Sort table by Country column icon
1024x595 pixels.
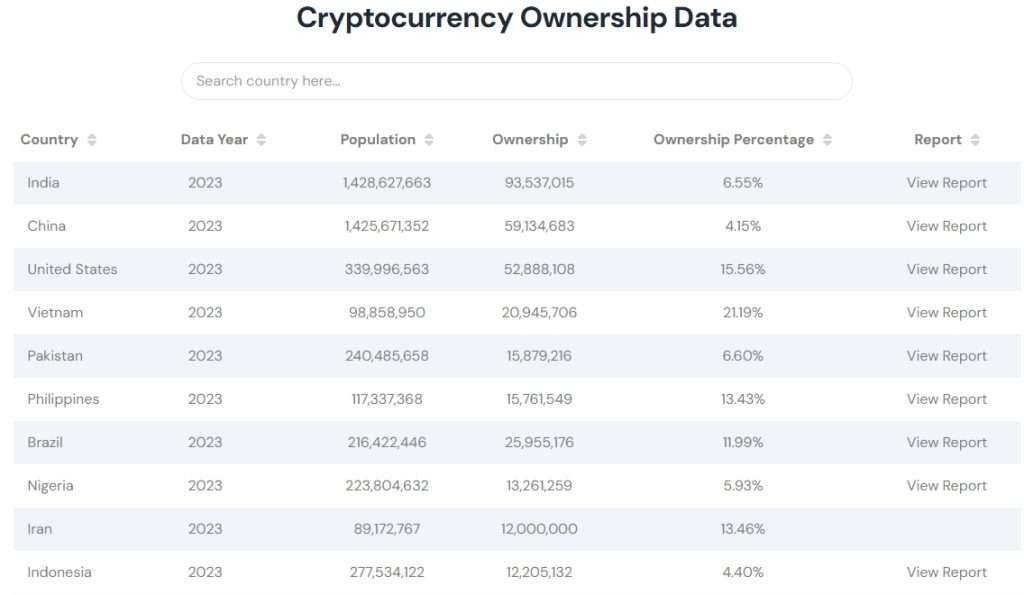(92, 140)
